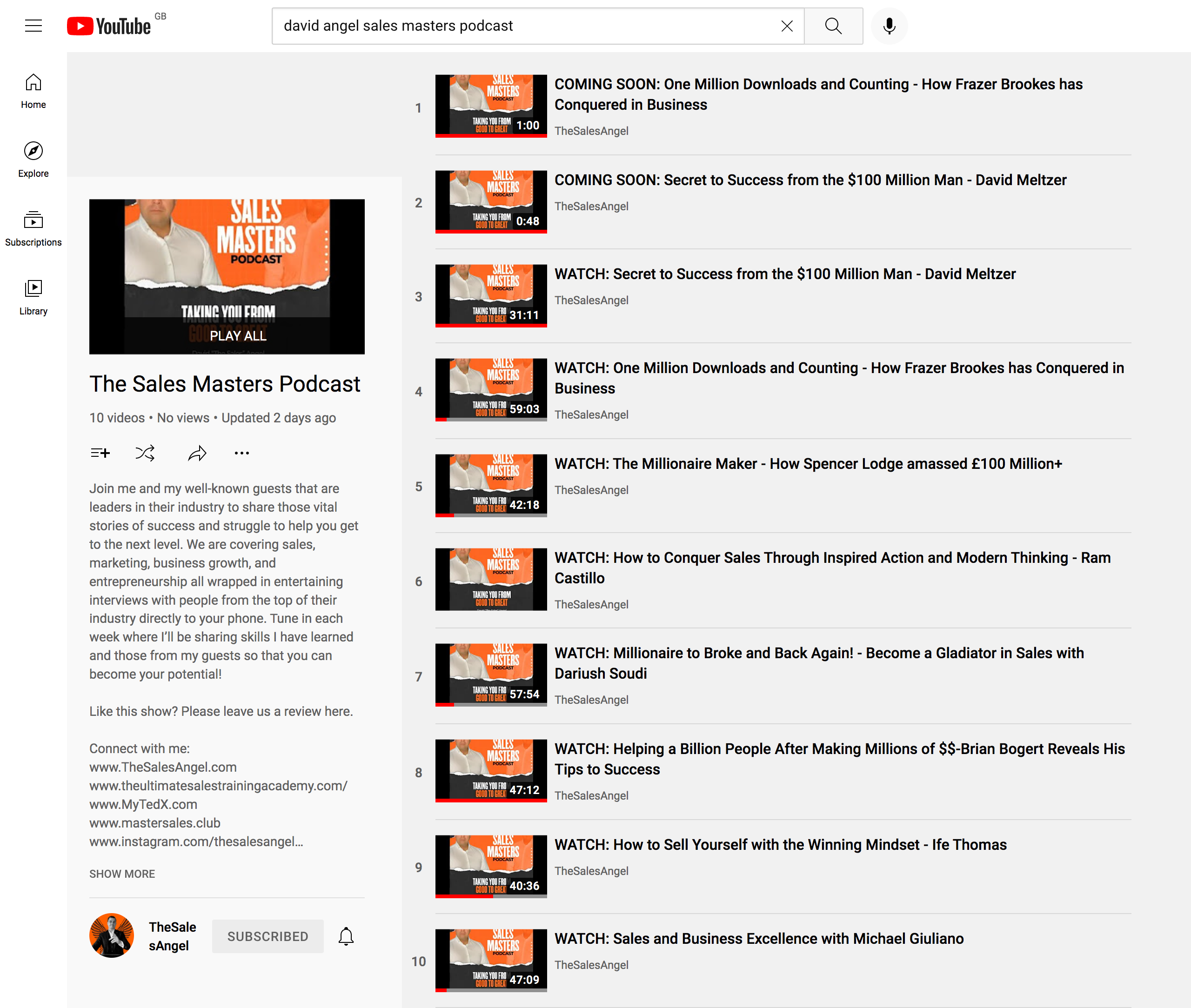Open Library in sidebar

coord(33,297)
